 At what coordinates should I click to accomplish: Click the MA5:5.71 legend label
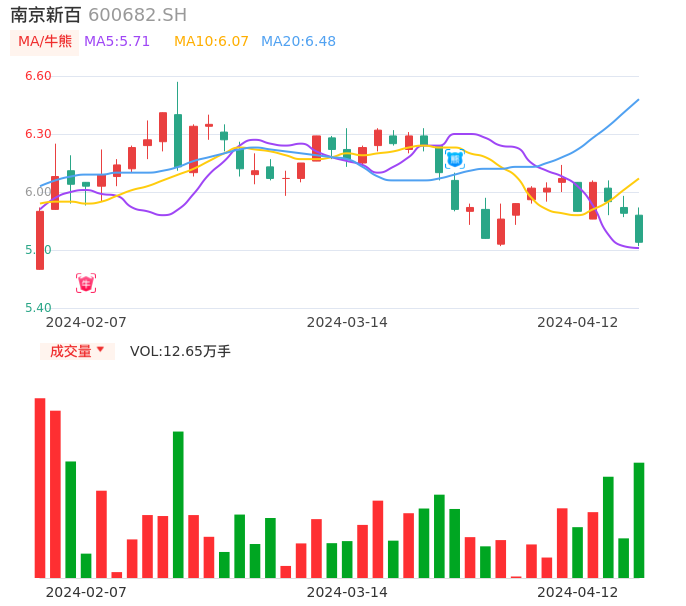point(117,42)
